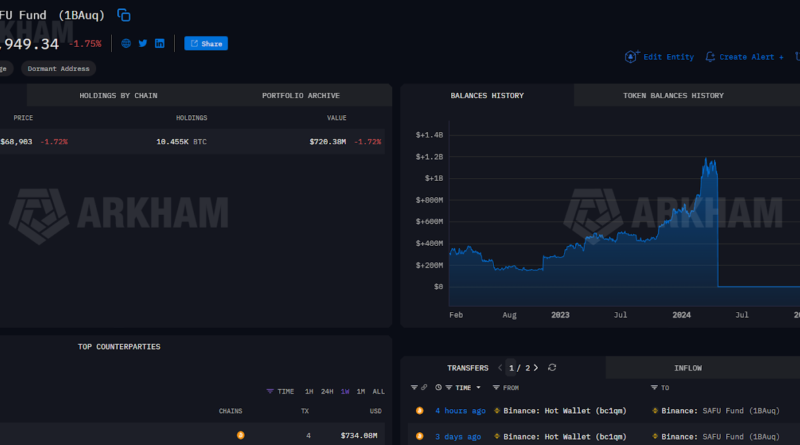Click the $+1.4B label on chart axis
The width and height of the screenshot is (800, 445).
[429, 135]
